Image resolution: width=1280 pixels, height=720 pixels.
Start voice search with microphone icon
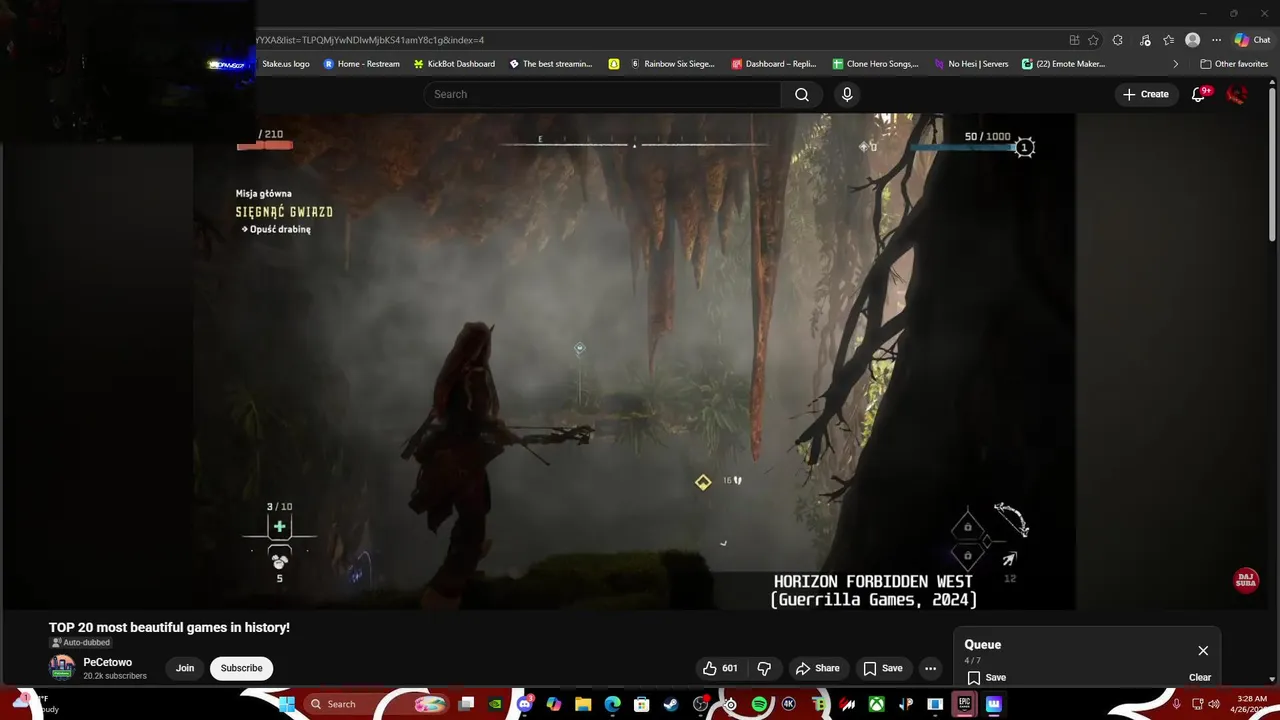point(847,94)
